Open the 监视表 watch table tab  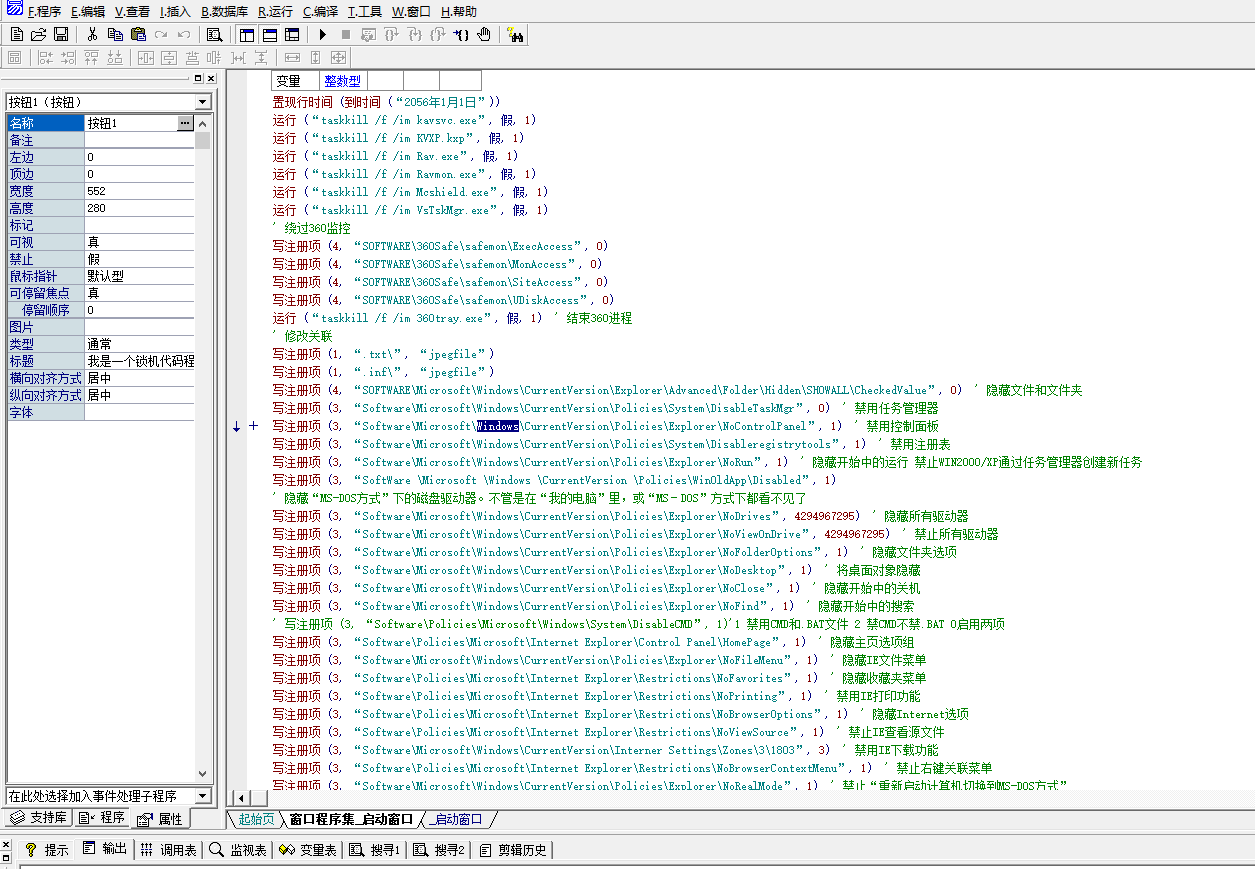point(238,849)
